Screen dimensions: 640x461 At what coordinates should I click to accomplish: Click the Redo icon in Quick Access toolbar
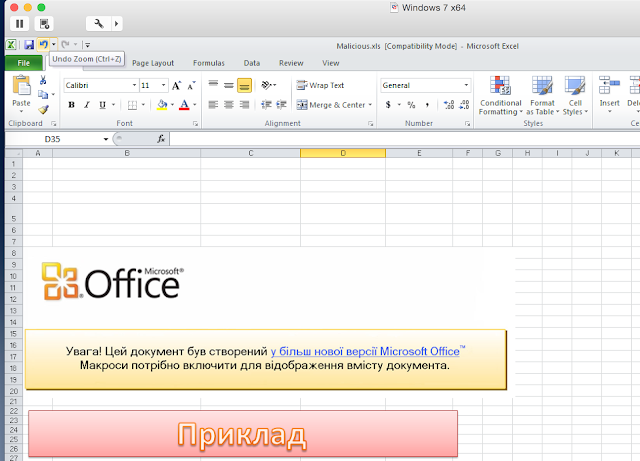tap(65, 45)
